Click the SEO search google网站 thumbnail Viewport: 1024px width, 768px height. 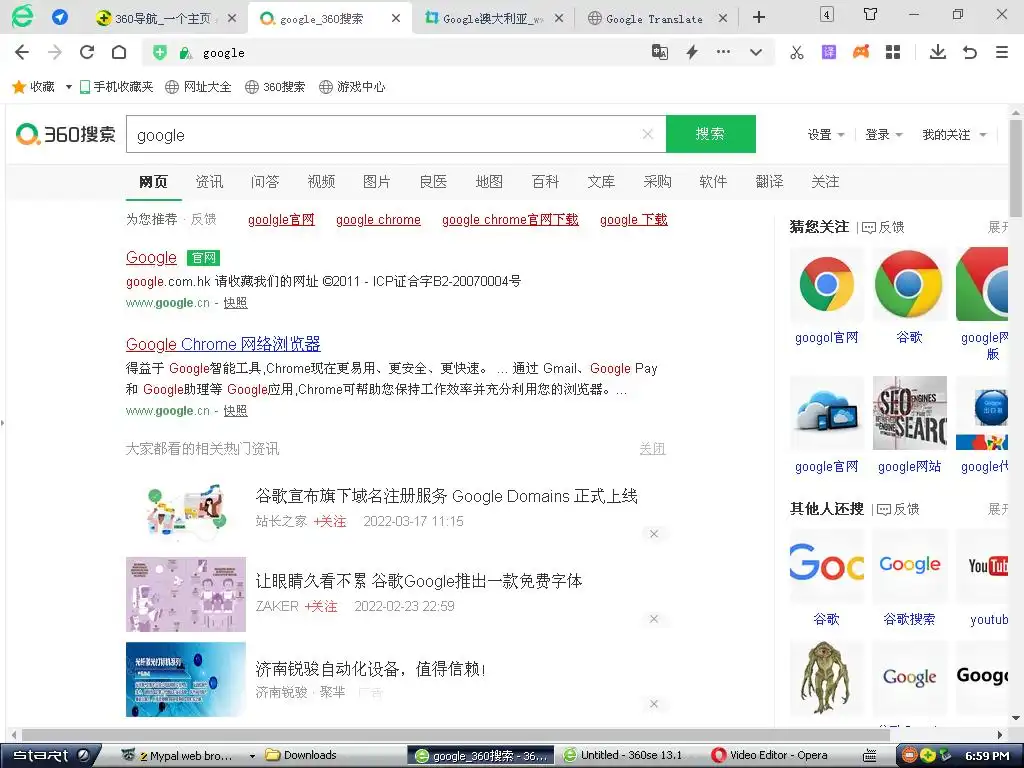[x=909, y=413]
